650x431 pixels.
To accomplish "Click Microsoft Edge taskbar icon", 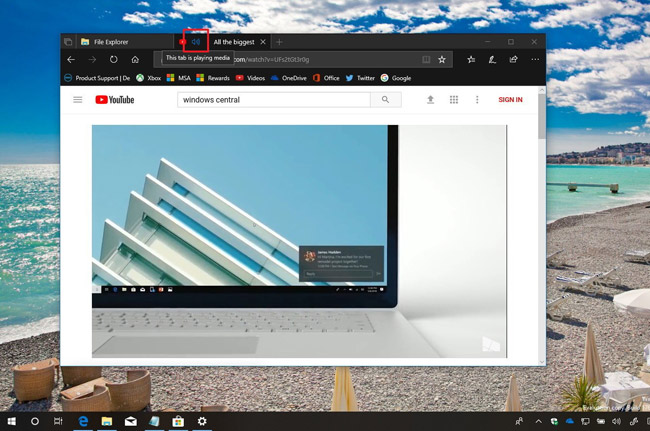I will [x=83, y=421].
